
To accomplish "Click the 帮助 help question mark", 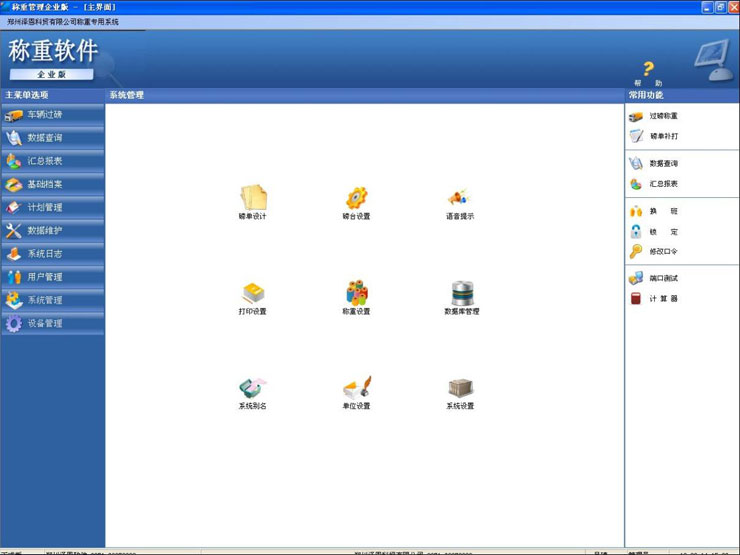I will click(x=648, y=73).
